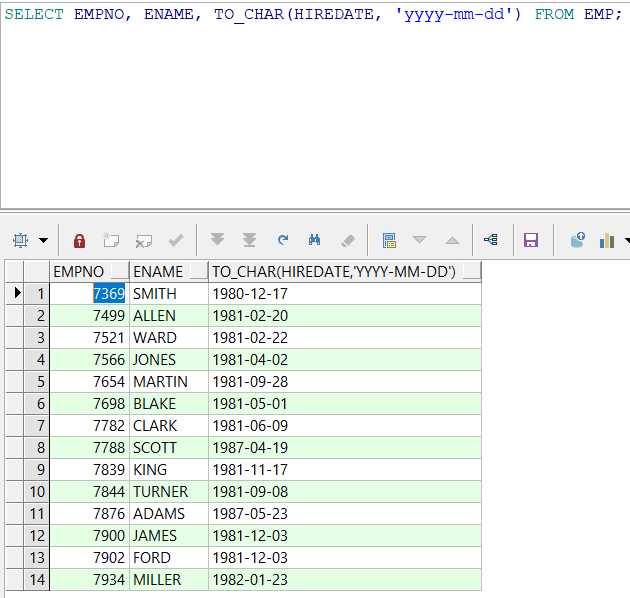The height and width of the screenshot is (598, 630).
Task: Click the cell 1981-09-28
Action: coord(345,382)
